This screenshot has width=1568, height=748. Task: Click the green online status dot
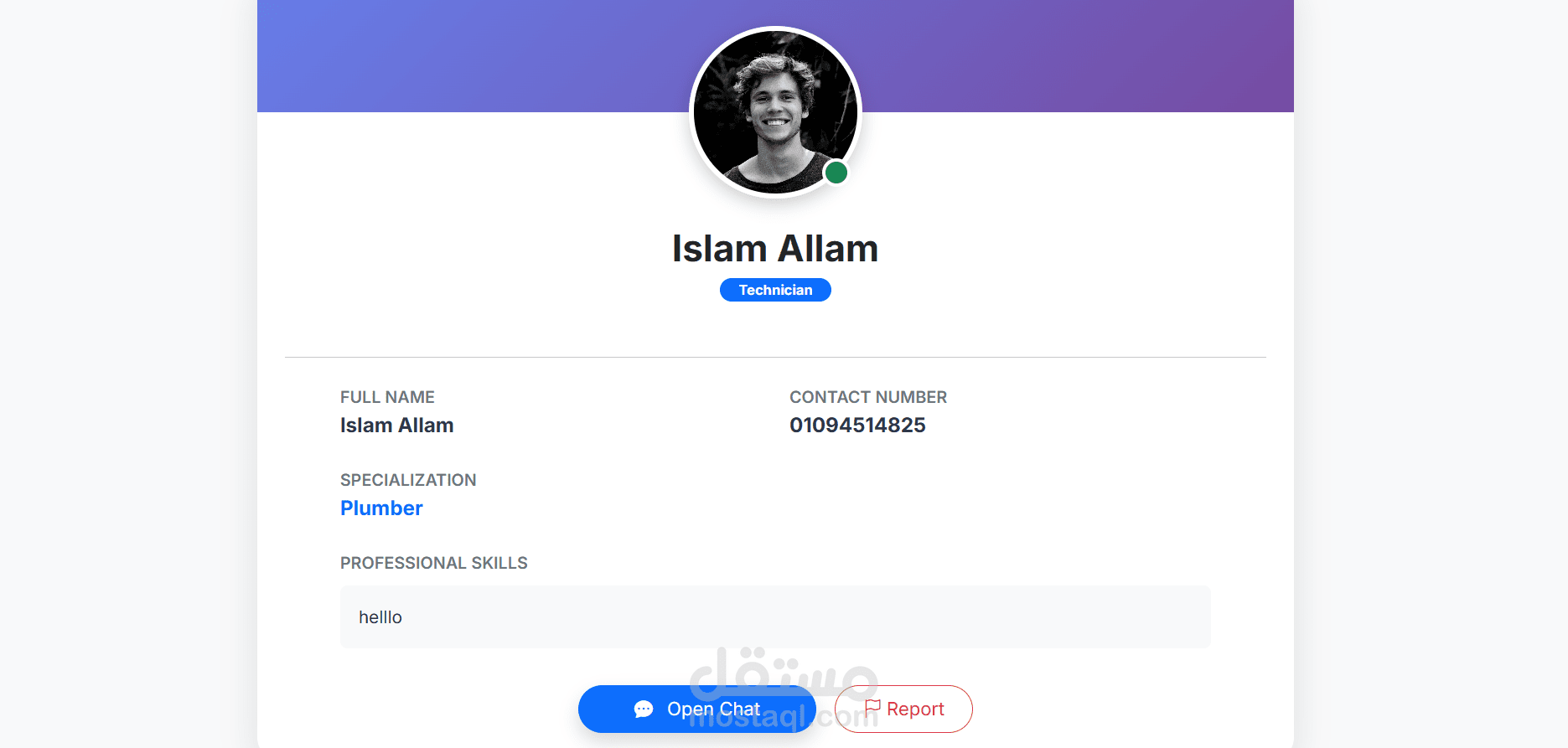click(x=836, y=173)
